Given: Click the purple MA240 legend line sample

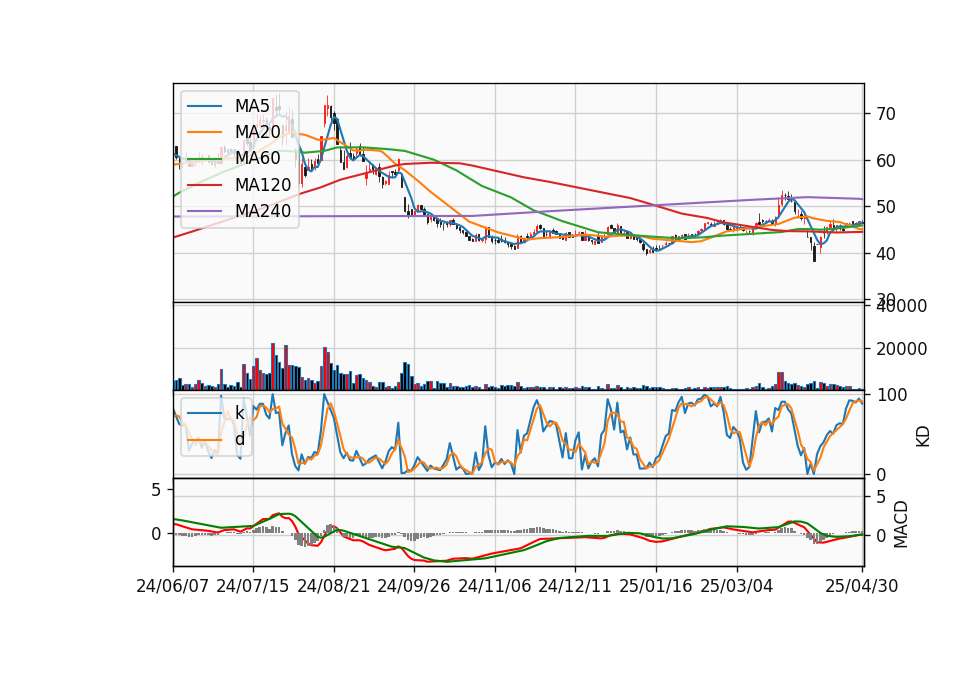Looking at the screenshot, I should tap(204, 211).
